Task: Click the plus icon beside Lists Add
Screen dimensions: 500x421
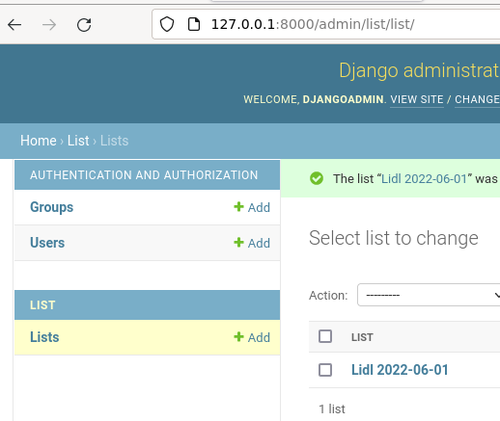Action: point(239,337)
